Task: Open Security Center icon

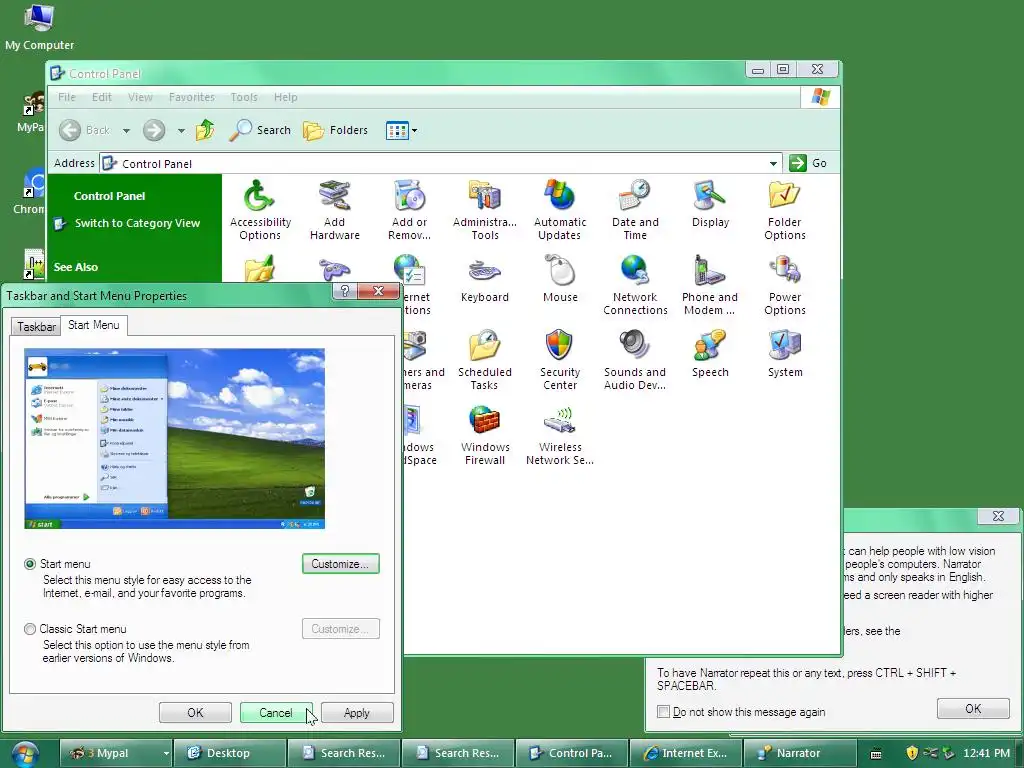Action: (560, 360)
